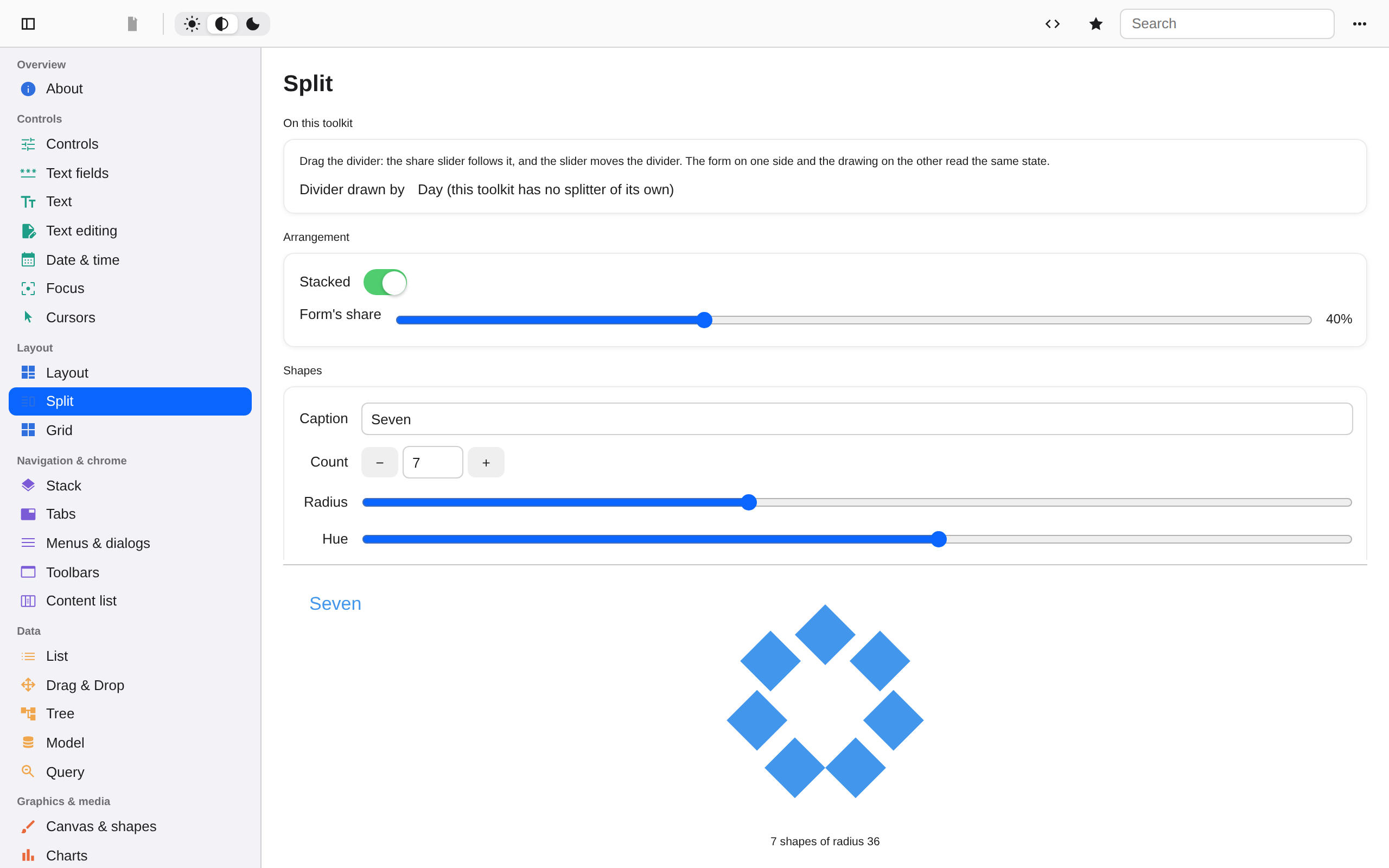Turn off the Stacked switch
The width and height of the screenshot is (1389, 868).
pos(385,282)
